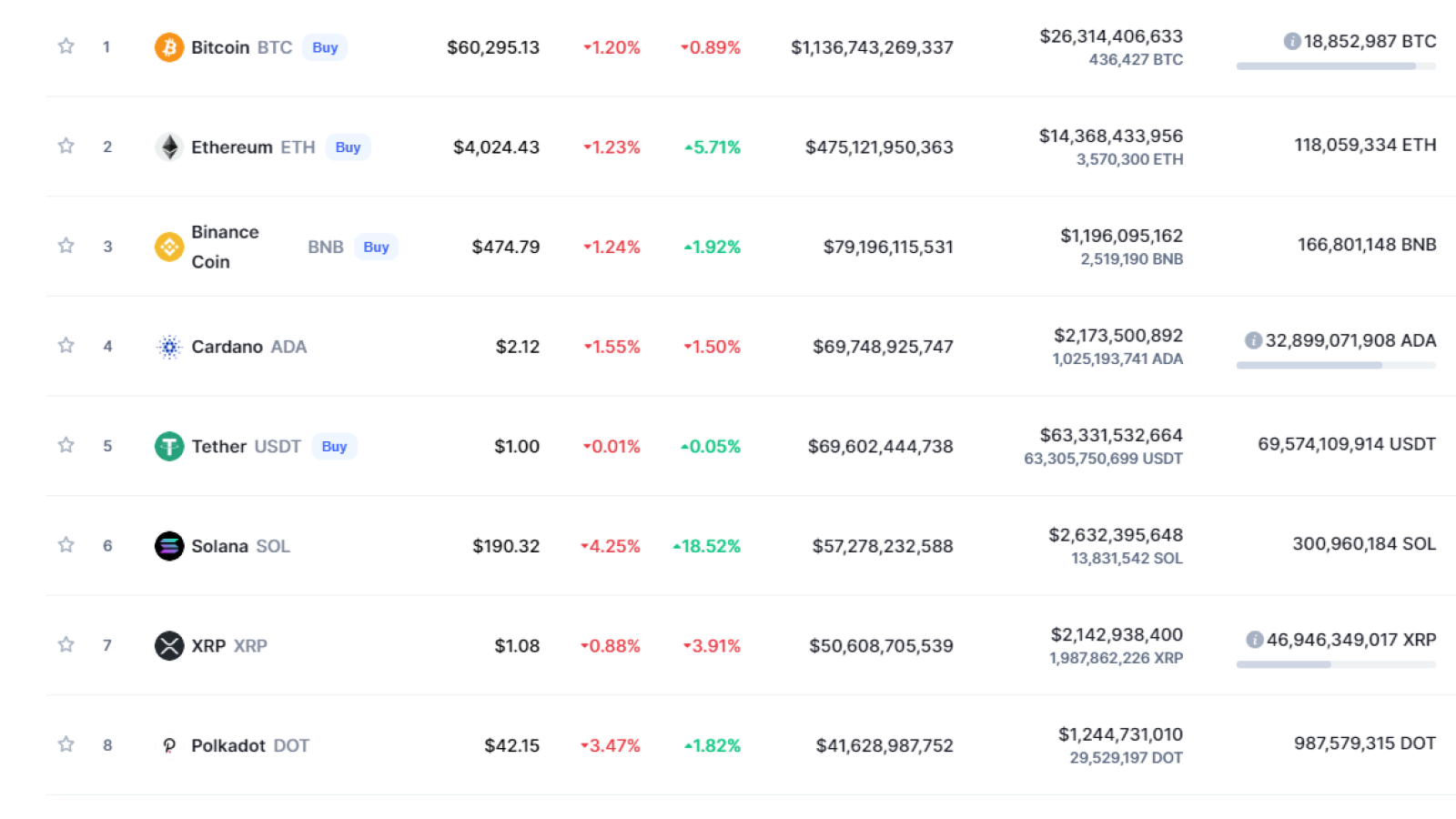Viewport: 1456px width, 819px height.
Task: Add Polkadot to watchlist with star
Action: point(66,744)
